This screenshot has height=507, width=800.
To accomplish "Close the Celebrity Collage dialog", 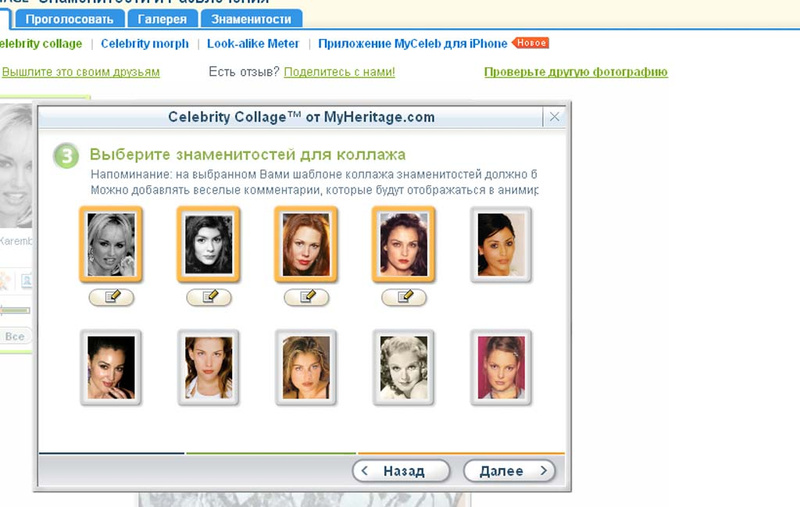I will (554, 117).
